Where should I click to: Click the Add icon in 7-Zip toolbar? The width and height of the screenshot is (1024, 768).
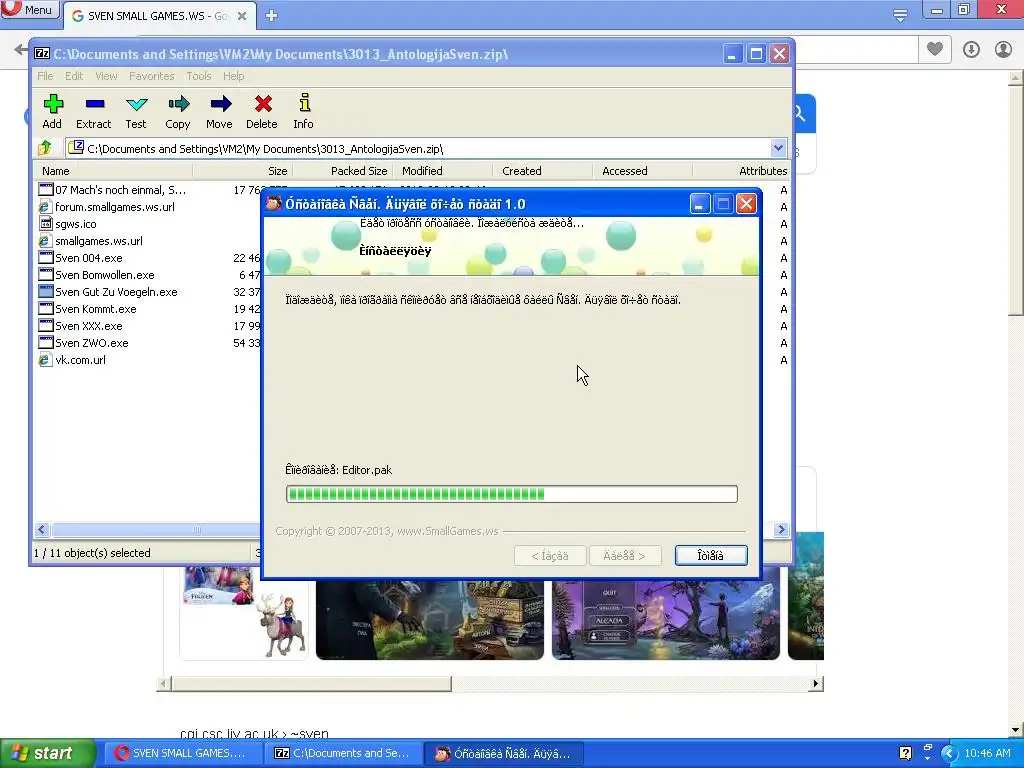coord(52,112)
